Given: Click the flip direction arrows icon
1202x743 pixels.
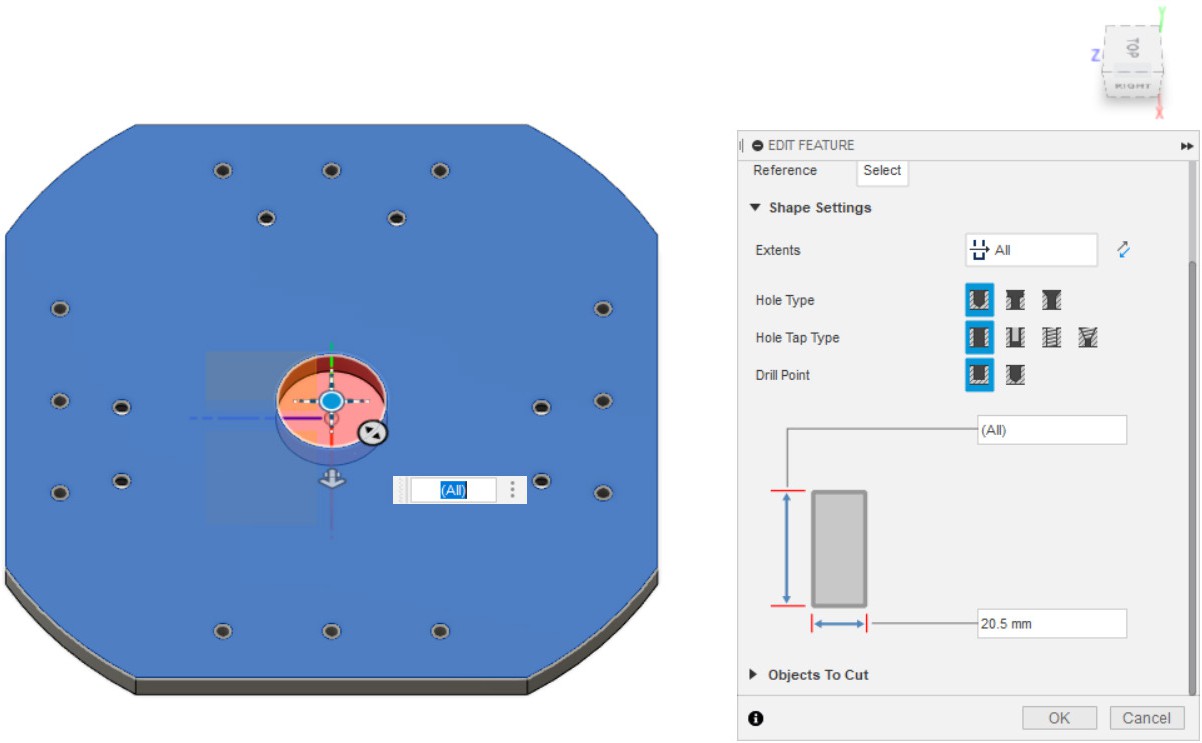Looking at the screenshot, I should coord(1123,250).
